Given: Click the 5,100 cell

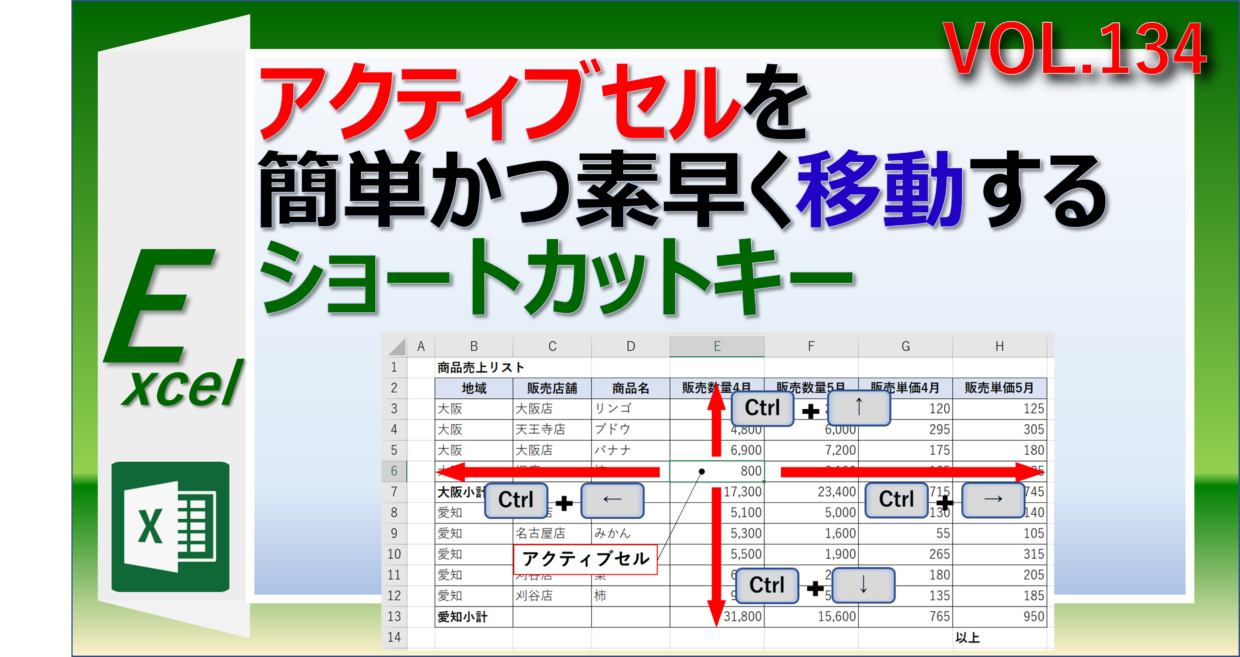Looking at the screenshot, I should click(717, 513).
